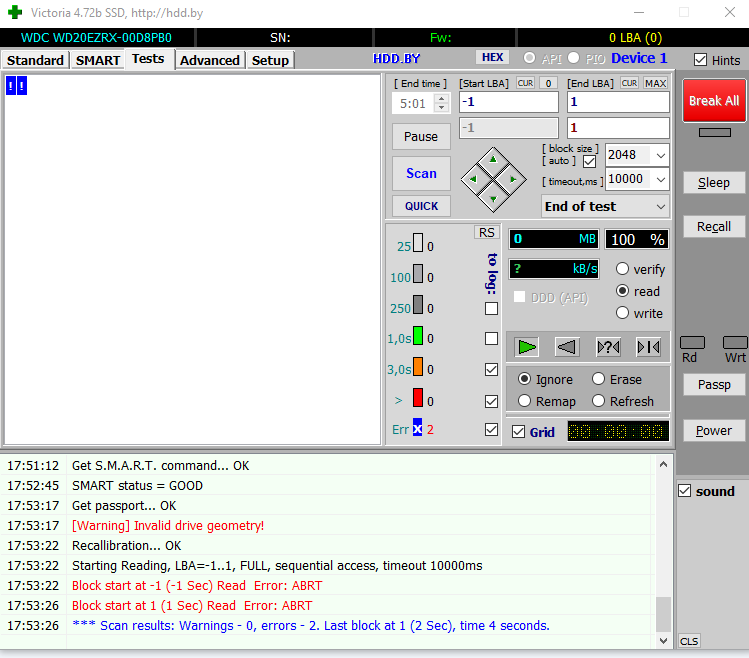Click the reverse play arrow icon
Screen dimensions: 749x658
(567, 347)
